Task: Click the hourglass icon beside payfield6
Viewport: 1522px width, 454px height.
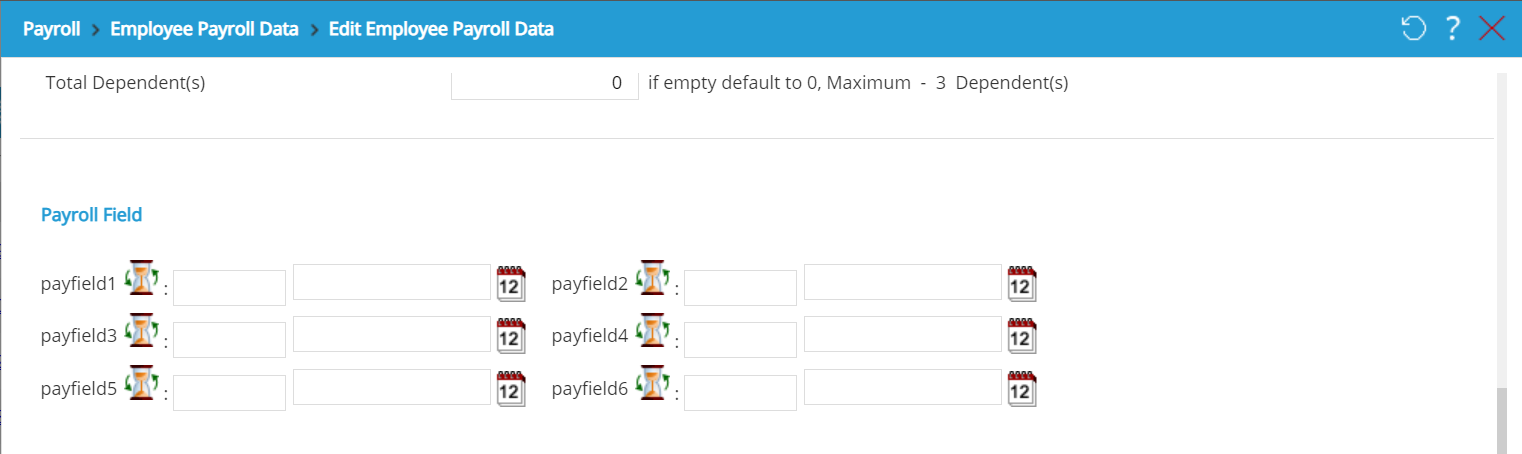Action: point(653,383)
